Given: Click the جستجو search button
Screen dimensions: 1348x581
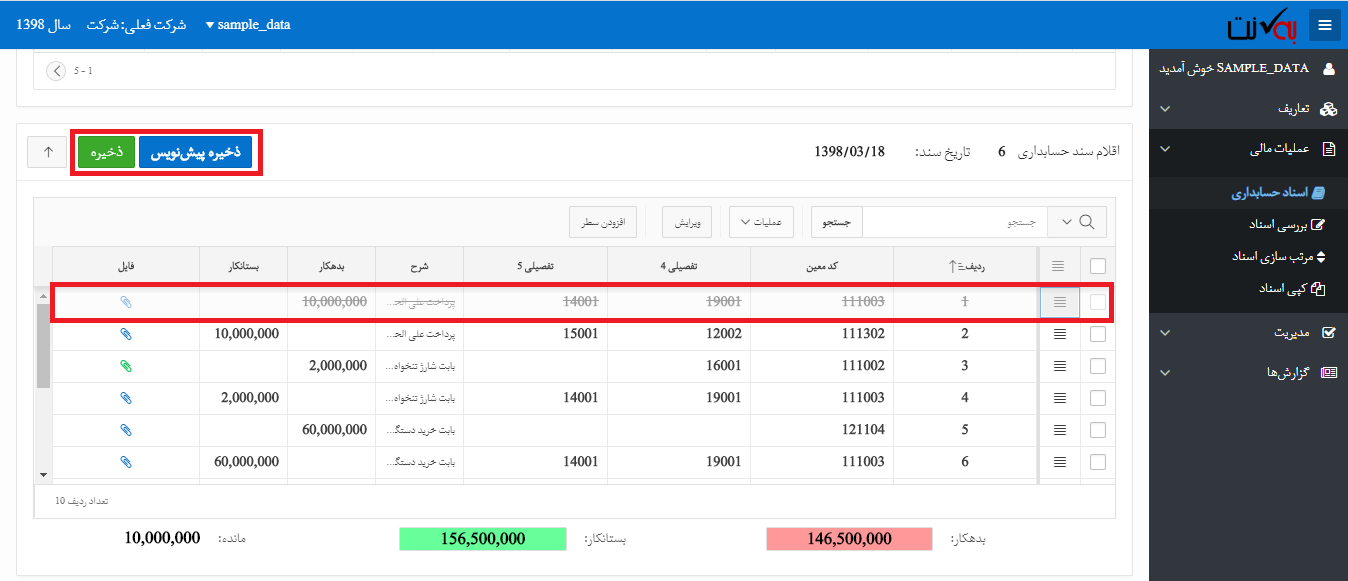Looking at the screenshot, I should point(836,222).
